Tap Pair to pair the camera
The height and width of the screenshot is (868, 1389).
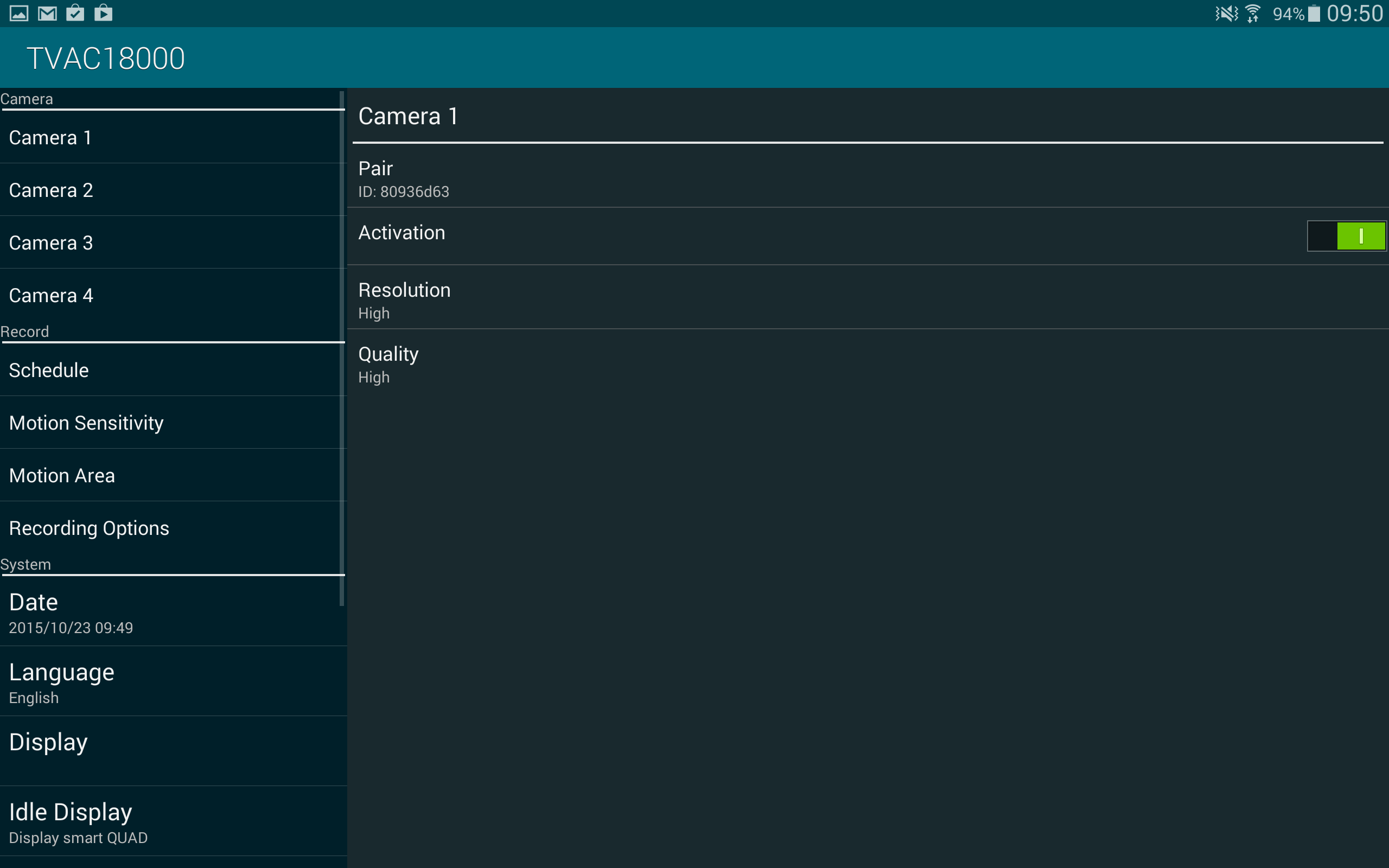(x=868, y=176)
